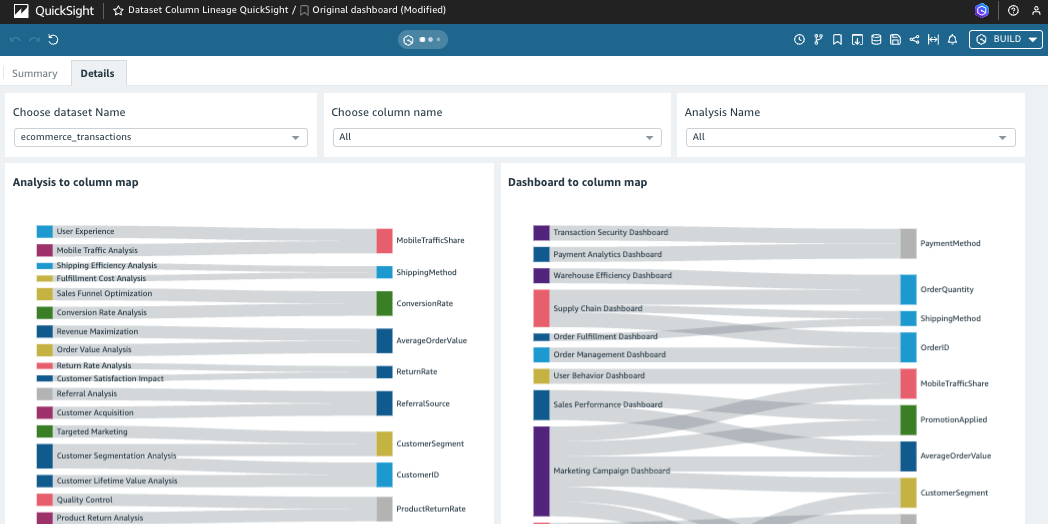Click the User Experience node square
Screen dimensions: 1048x524
point(45,232)
